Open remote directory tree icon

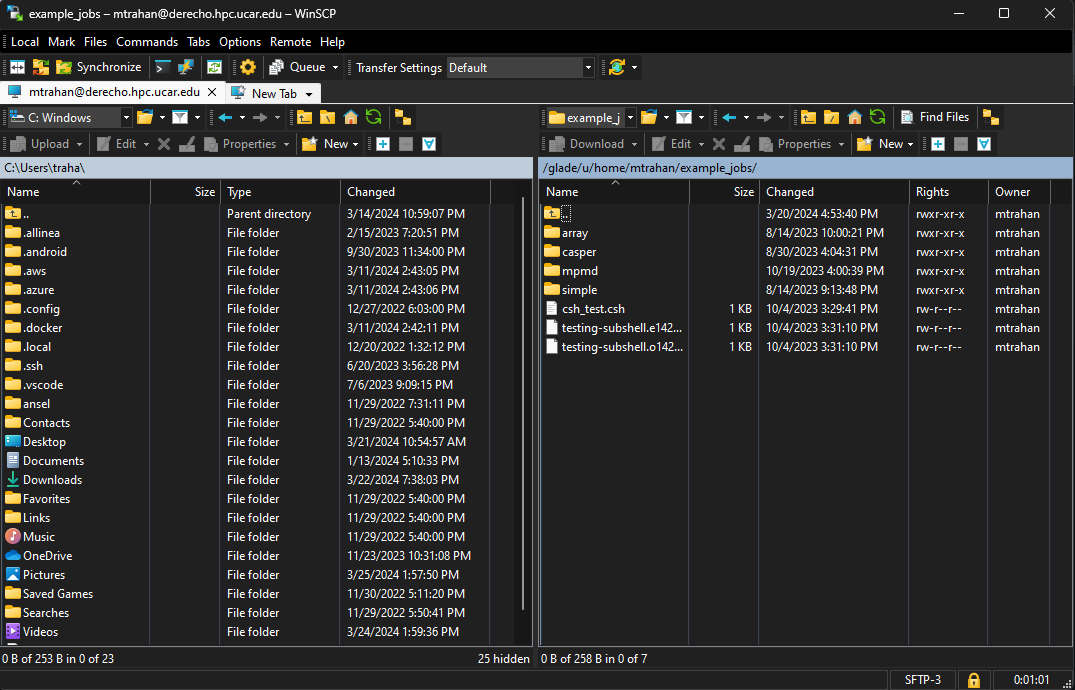click(x=990, y=117)
